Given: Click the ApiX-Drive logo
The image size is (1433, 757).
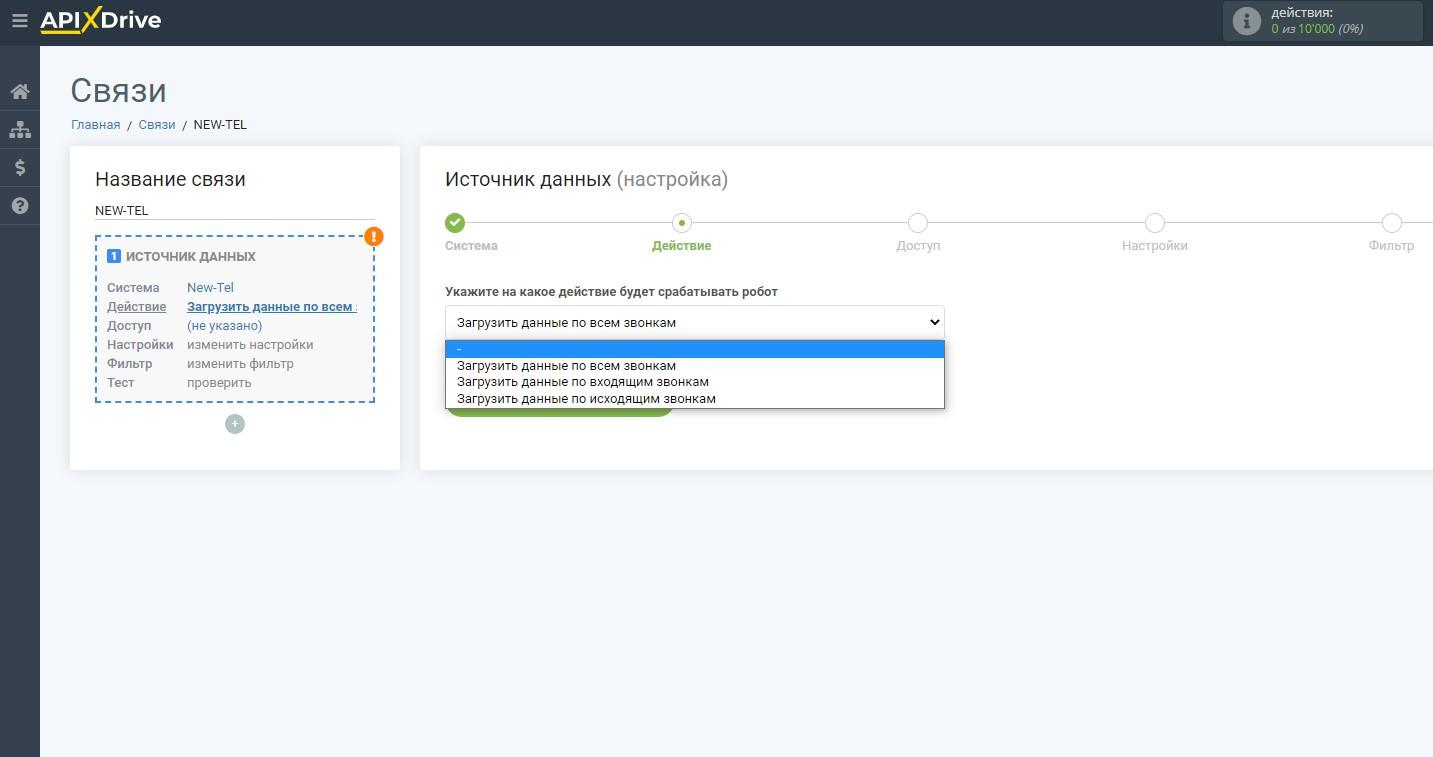Looking at the screenshot, I should point(100,20).
